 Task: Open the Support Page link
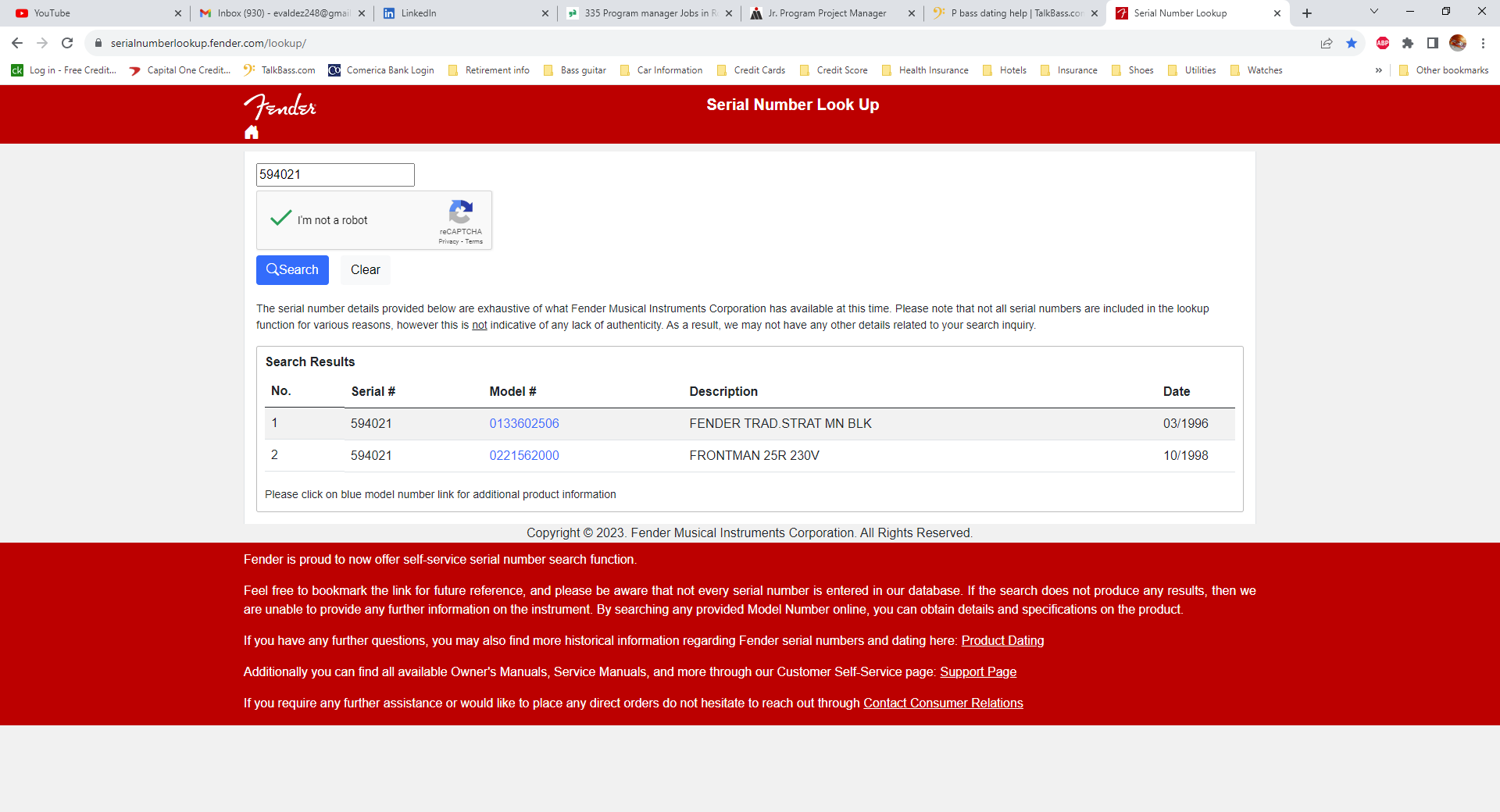(978, 671)
